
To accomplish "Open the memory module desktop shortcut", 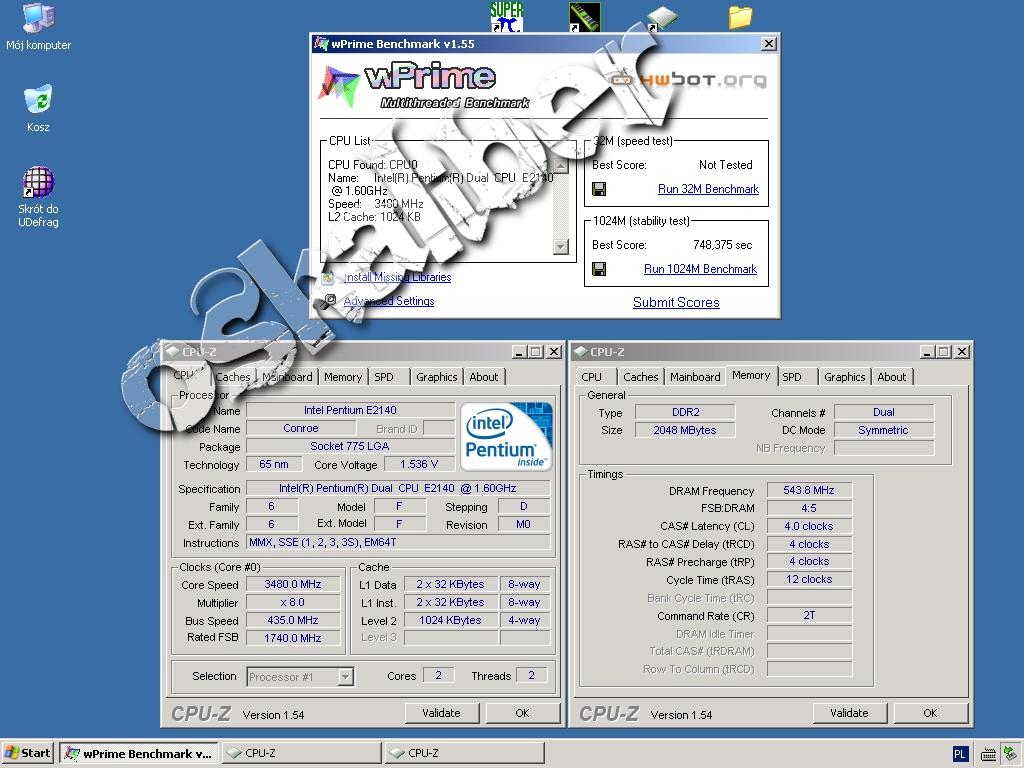I will (x=584, y=16).
